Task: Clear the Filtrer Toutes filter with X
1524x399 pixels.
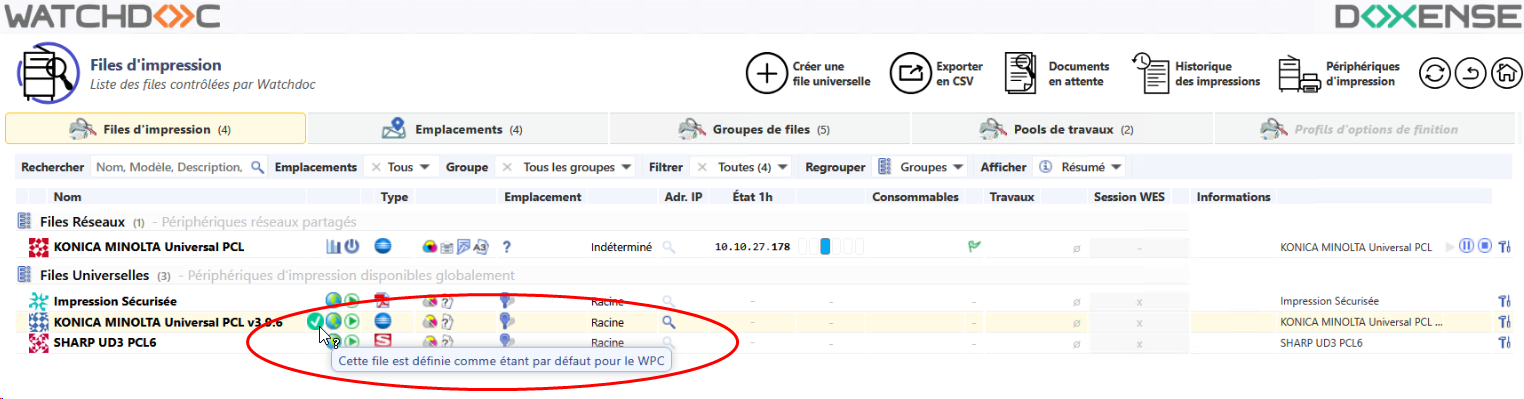Action: (703, 167)
